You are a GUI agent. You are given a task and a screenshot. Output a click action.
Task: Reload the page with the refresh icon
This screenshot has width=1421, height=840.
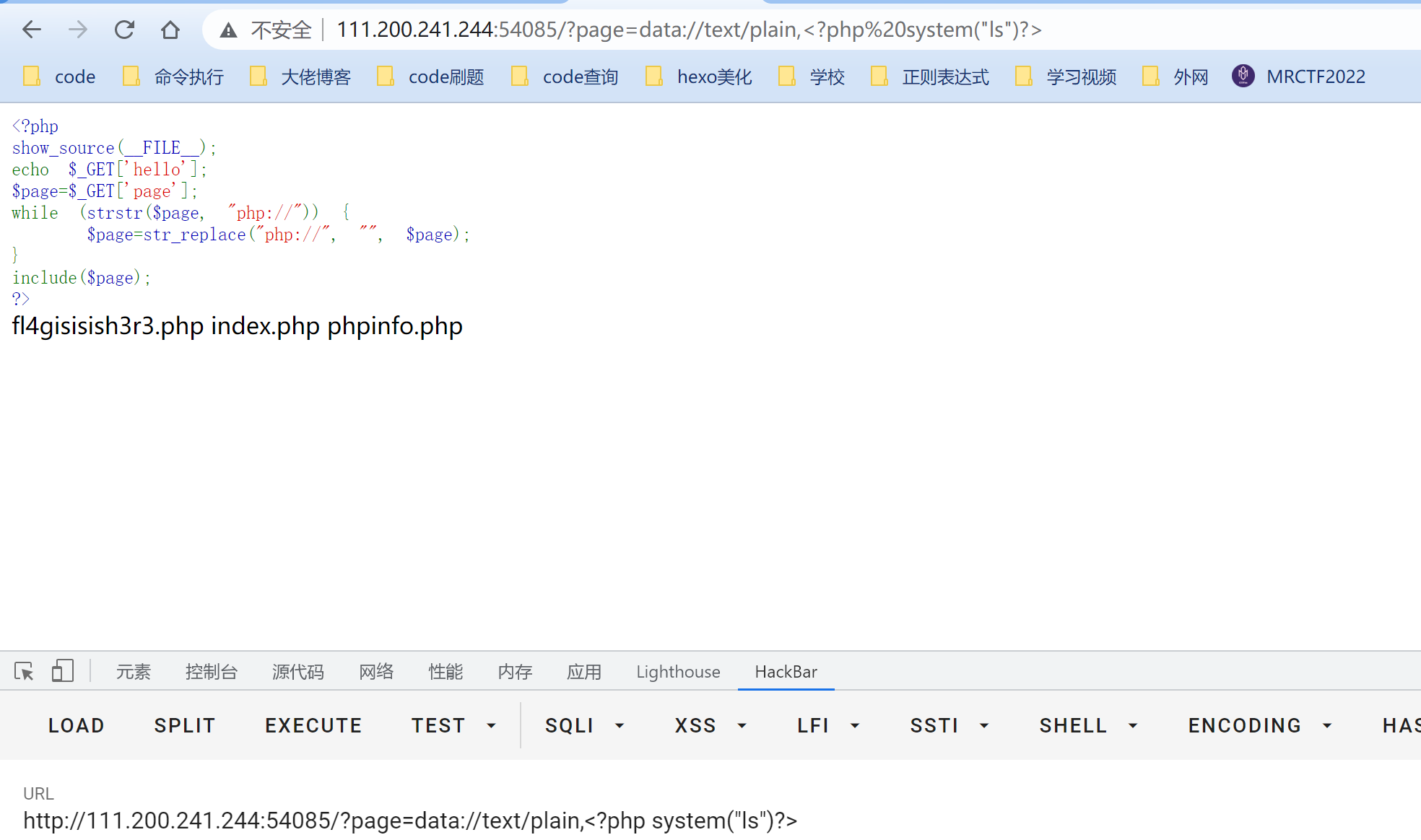[x=124, y=30]
